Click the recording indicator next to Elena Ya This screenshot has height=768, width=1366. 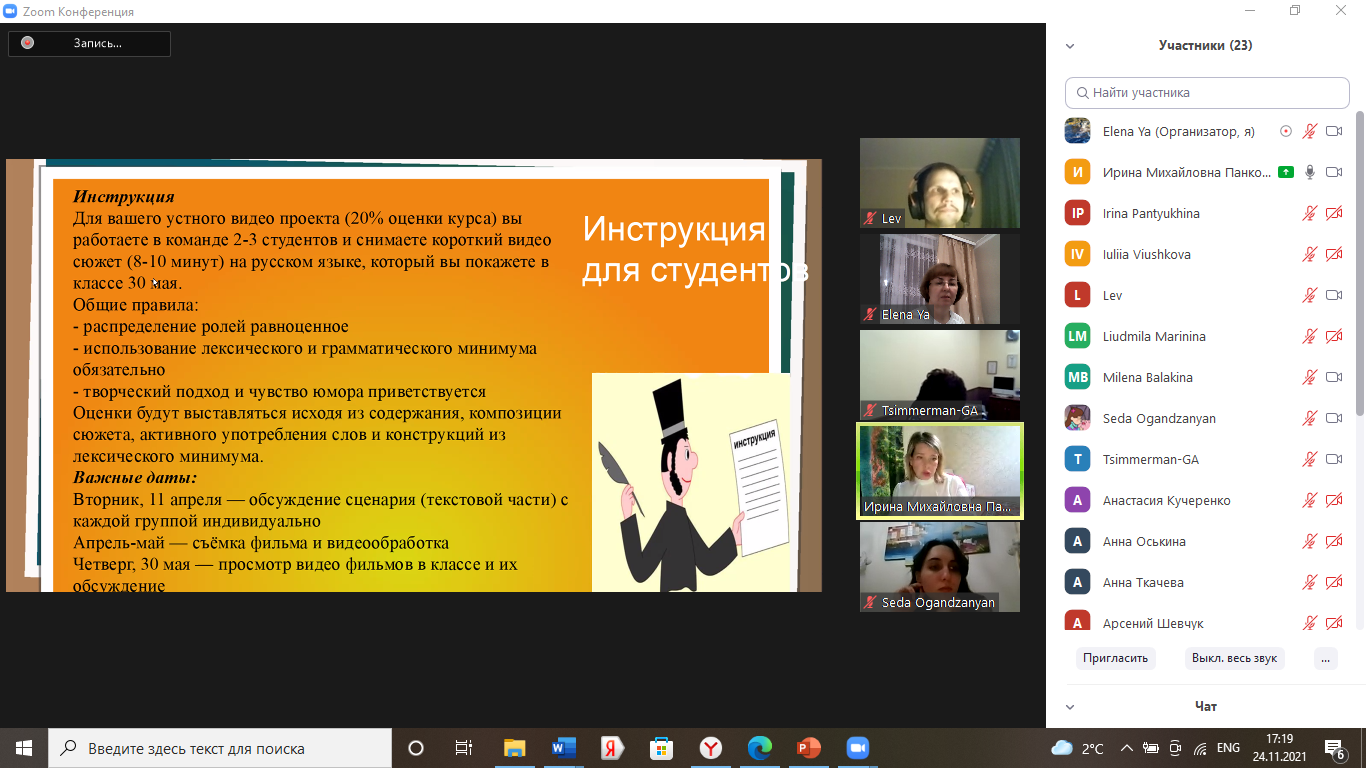click(x=1286, y=131)
